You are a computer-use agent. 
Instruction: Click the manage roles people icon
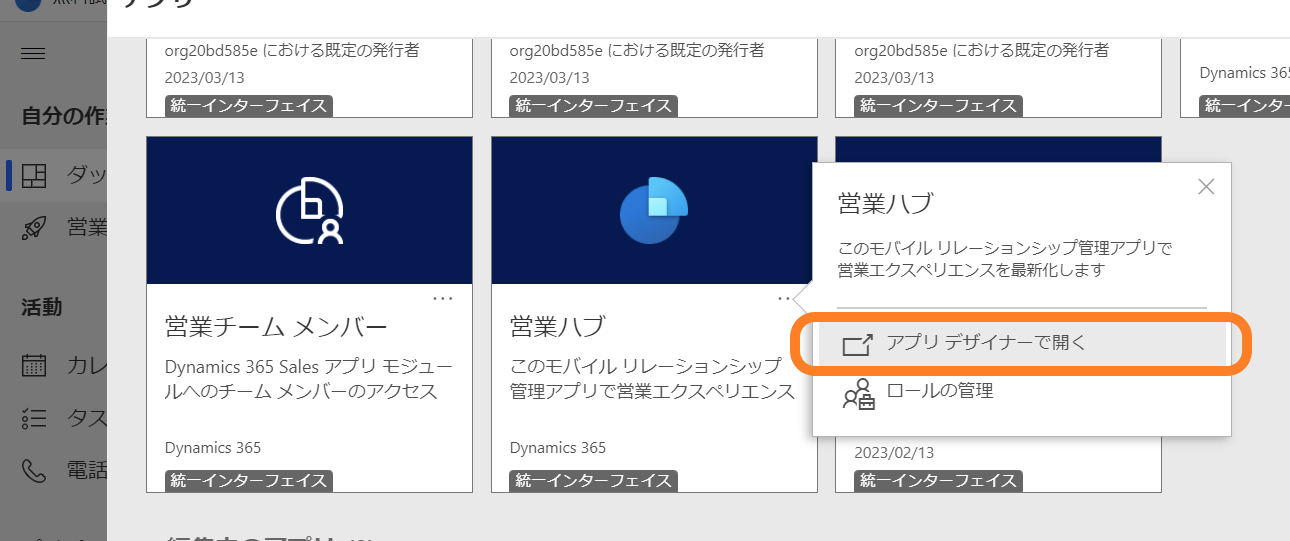pyautogui.click(x=858, y=394)
